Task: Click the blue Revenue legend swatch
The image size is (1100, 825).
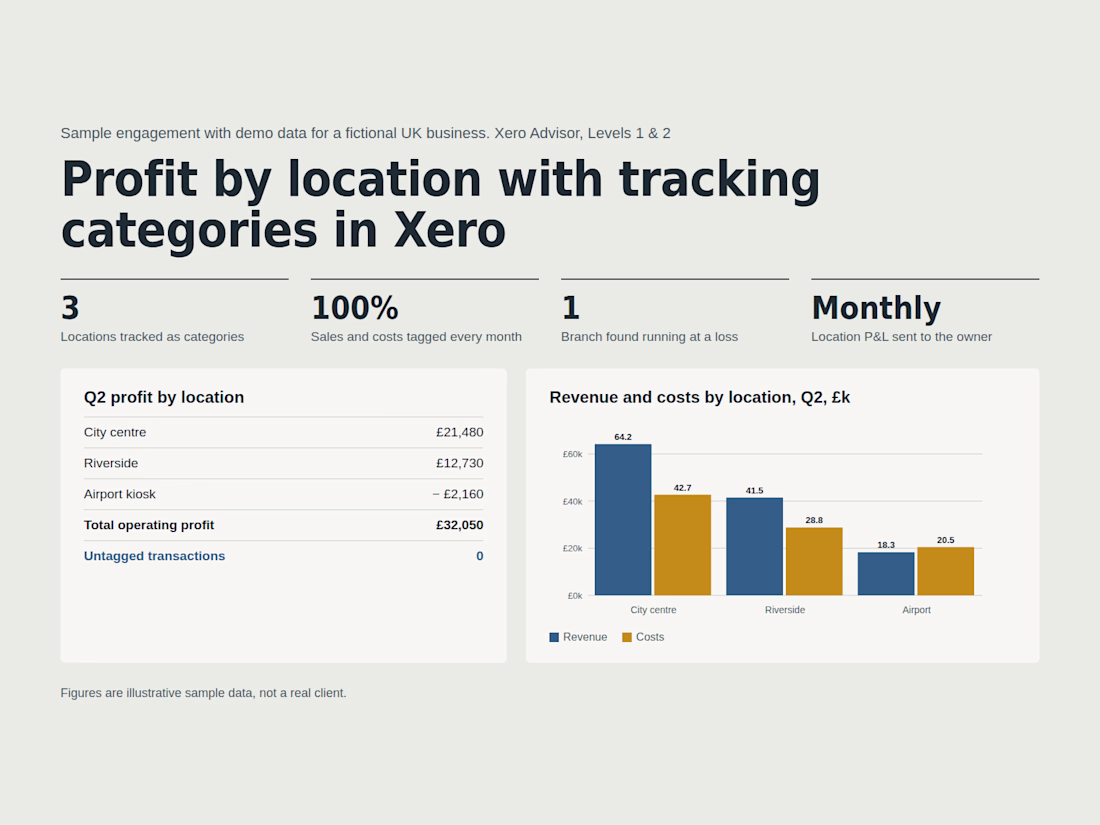Action: (x=554, y=637)
